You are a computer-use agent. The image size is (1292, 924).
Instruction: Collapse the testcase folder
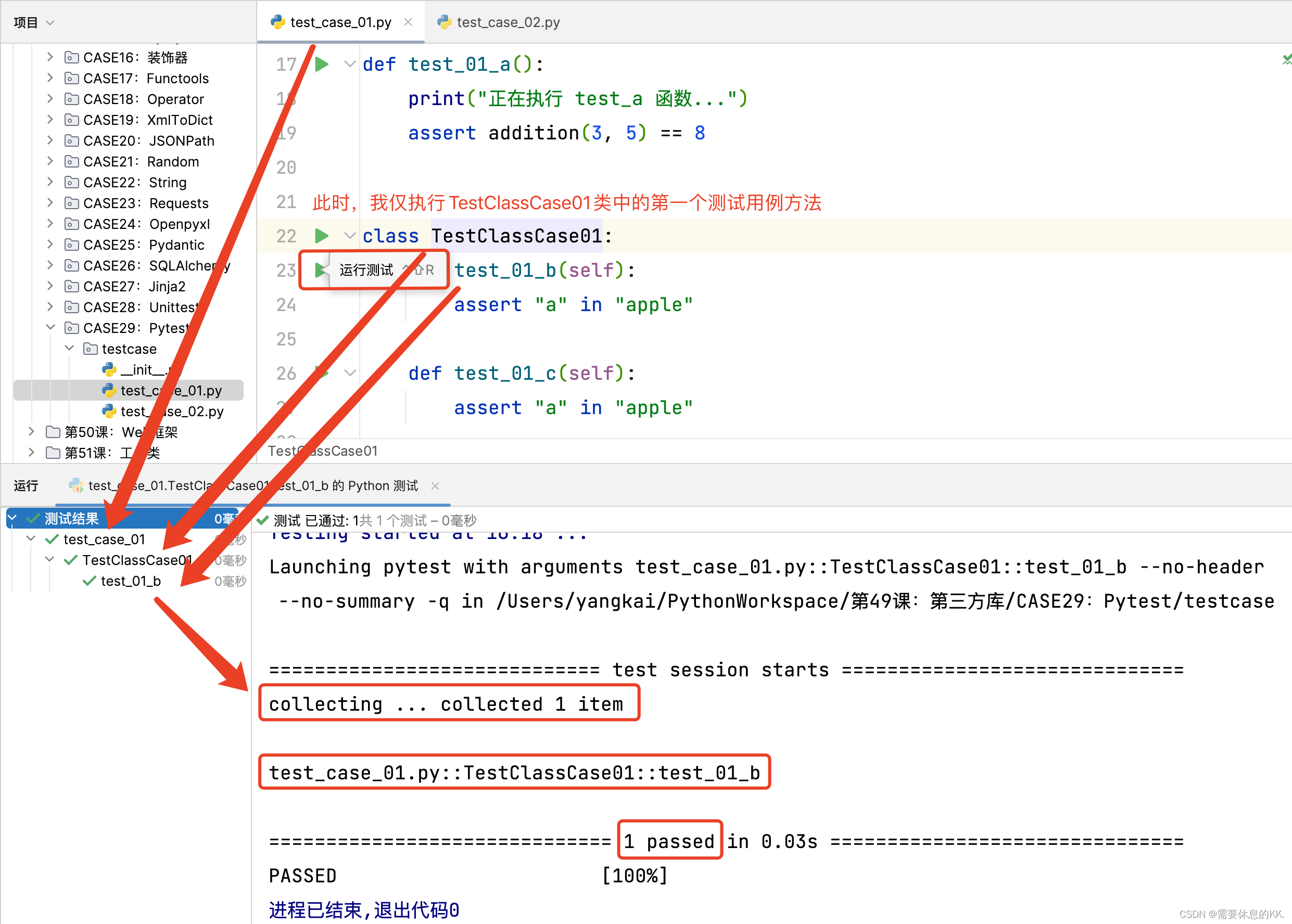coord(69,348)
